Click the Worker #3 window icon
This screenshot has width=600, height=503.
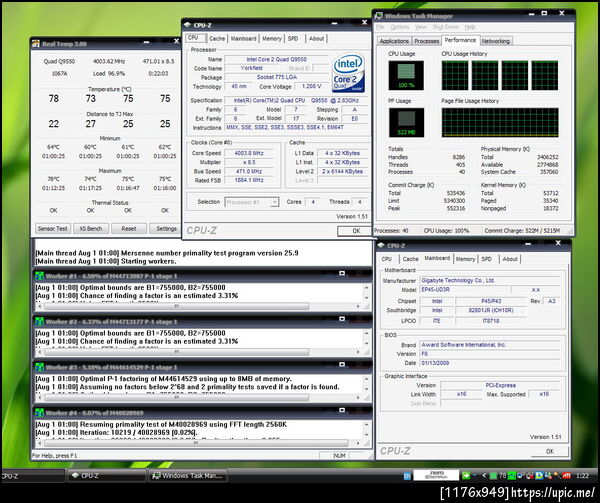[39, 367]
